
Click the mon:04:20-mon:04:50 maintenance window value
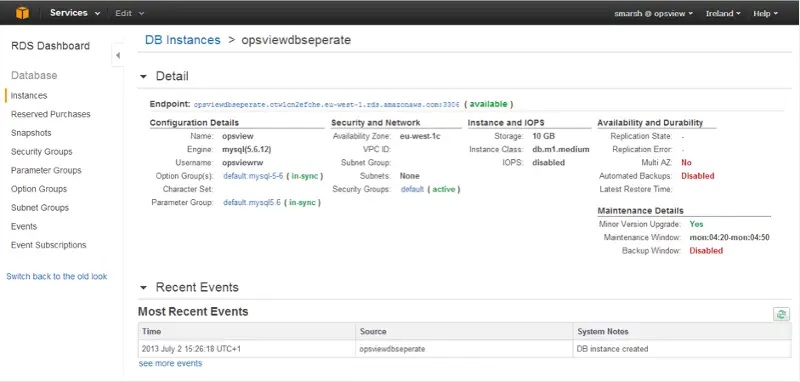tap(729, 237)
